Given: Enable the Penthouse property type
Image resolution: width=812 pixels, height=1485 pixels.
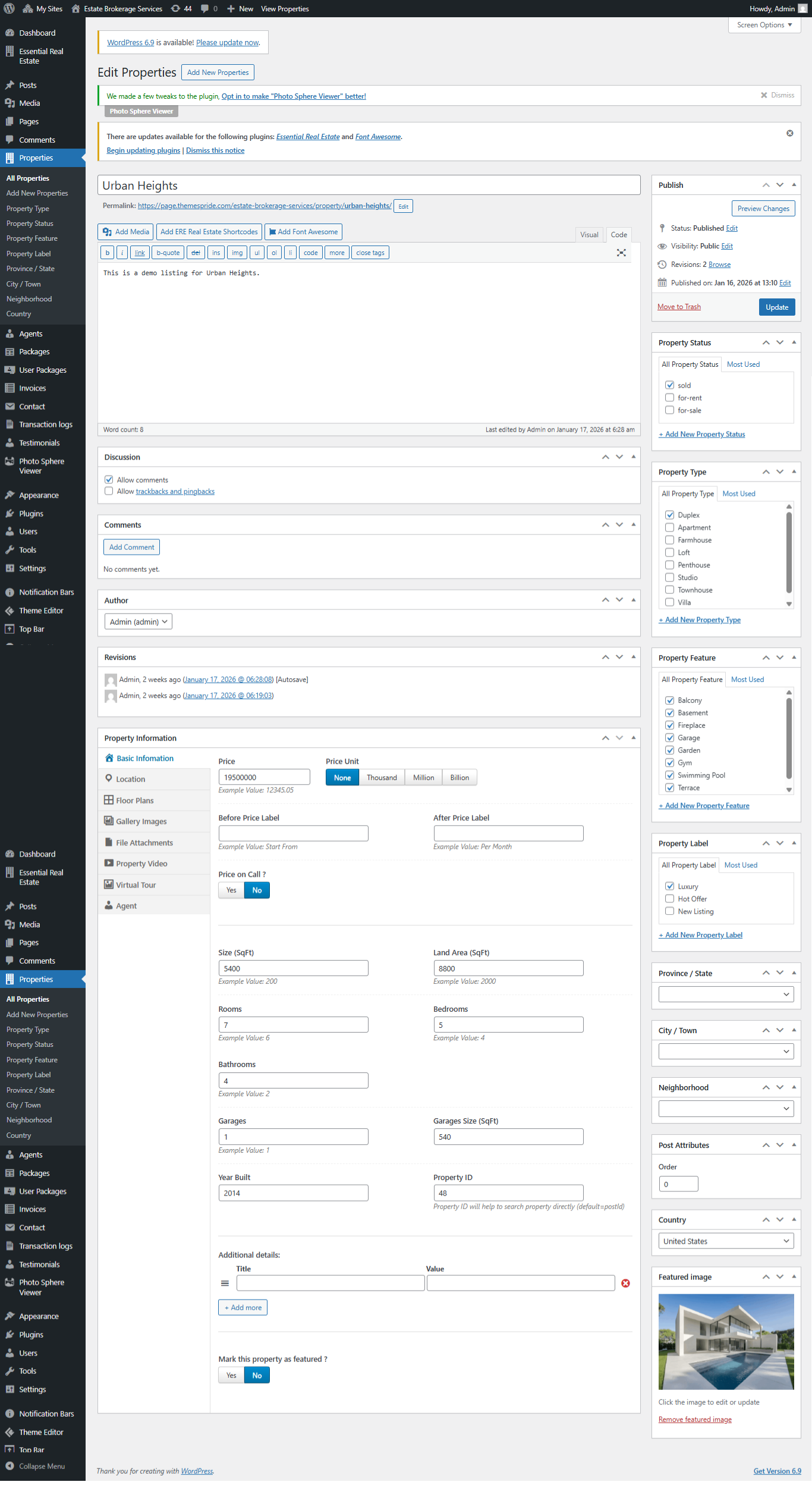Looking at the screenshot, I should click(x=669, y=565).
